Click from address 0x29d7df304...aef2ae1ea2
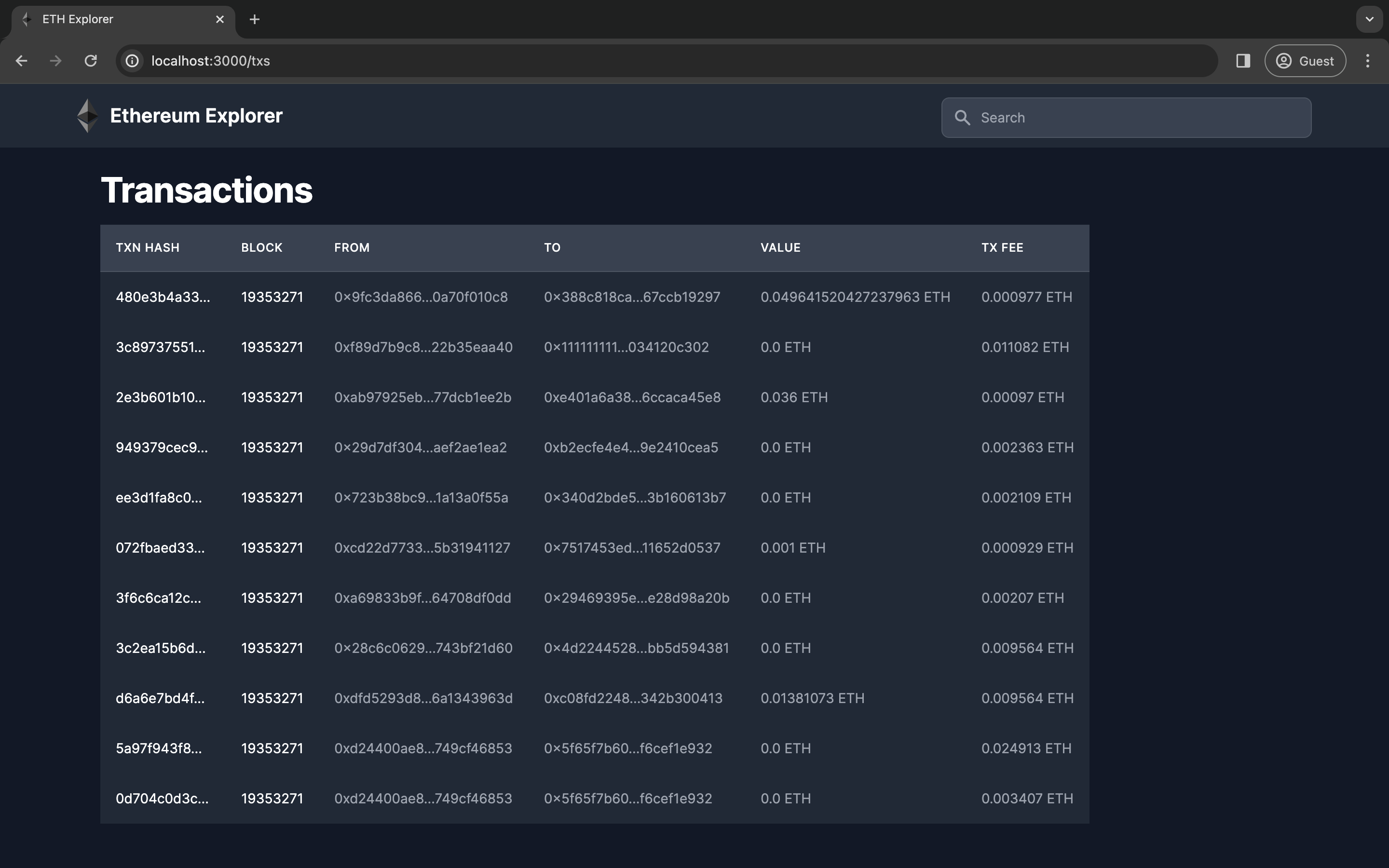Viewport: 1389px width, 868px height. point(421,447)
